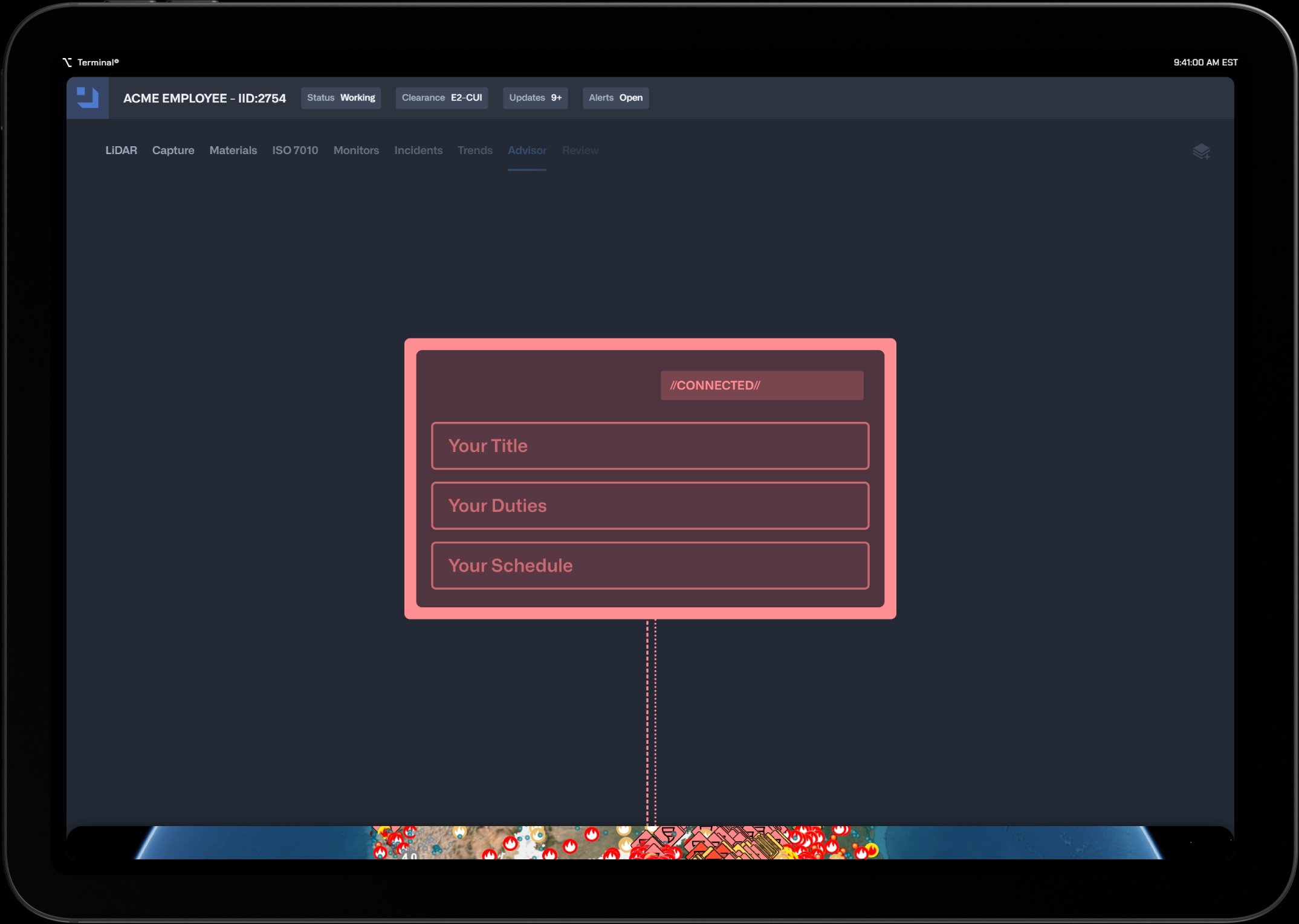Expand the Your Title section
Image resolution: width=1299 pixels, height=924 pixels.
point(650,446)
